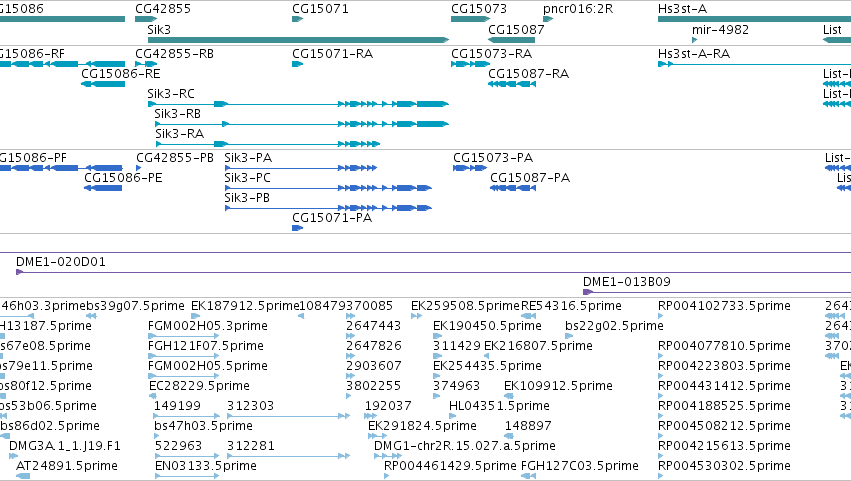Select the 312281 EST feature
Screen dimensions: 851x481
click(x=288, y=456)
